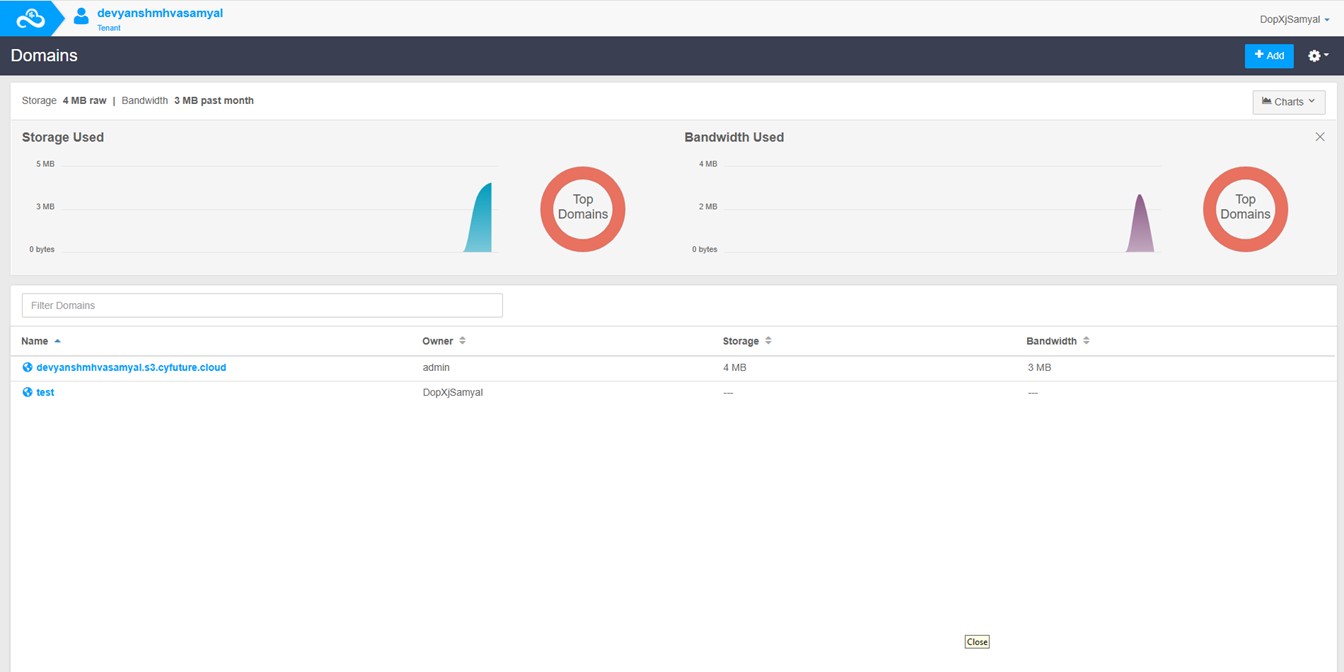1344x672 pixels.
Task: Close the charts panel with X
Action: pos(1320,137)
